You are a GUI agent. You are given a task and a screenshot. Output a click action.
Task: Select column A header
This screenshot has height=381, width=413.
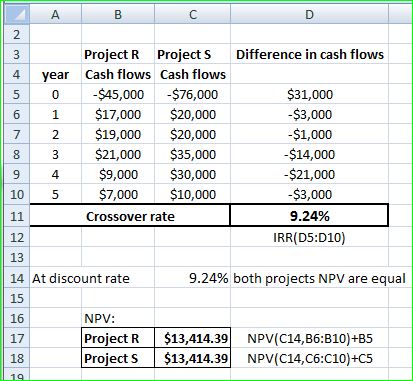[56, 14]
